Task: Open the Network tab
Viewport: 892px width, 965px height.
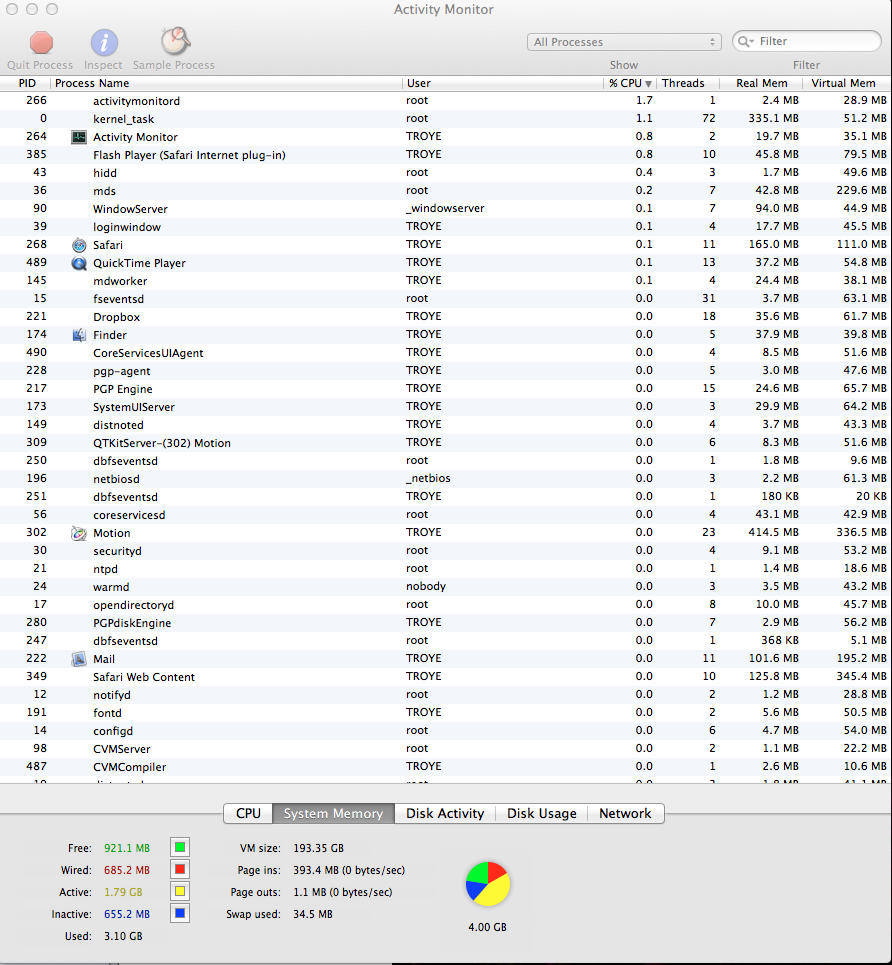Action: [x=625, y=813]
